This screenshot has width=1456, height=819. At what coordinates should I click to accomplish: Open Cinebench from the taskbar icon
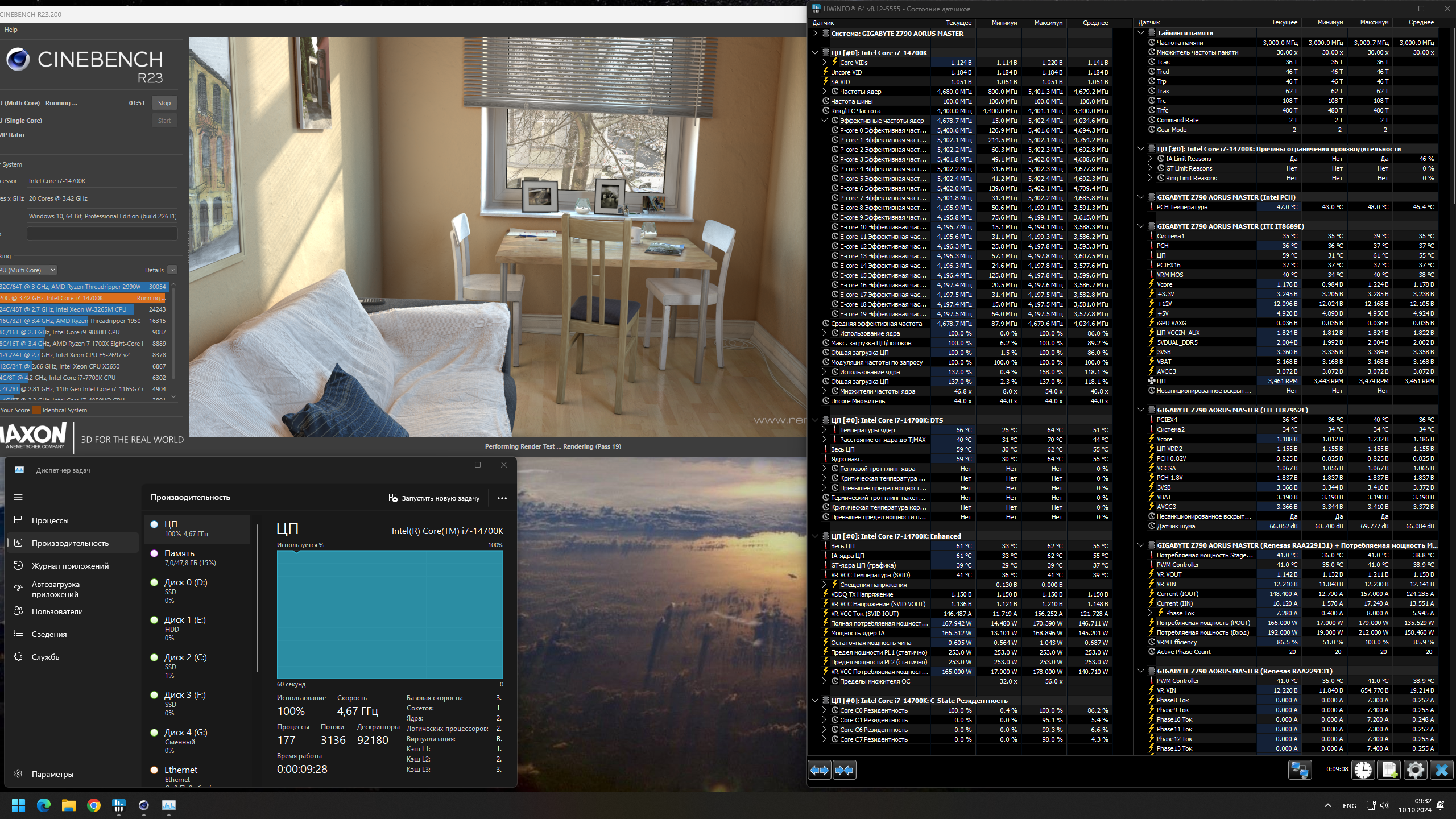tap(144, 805)
